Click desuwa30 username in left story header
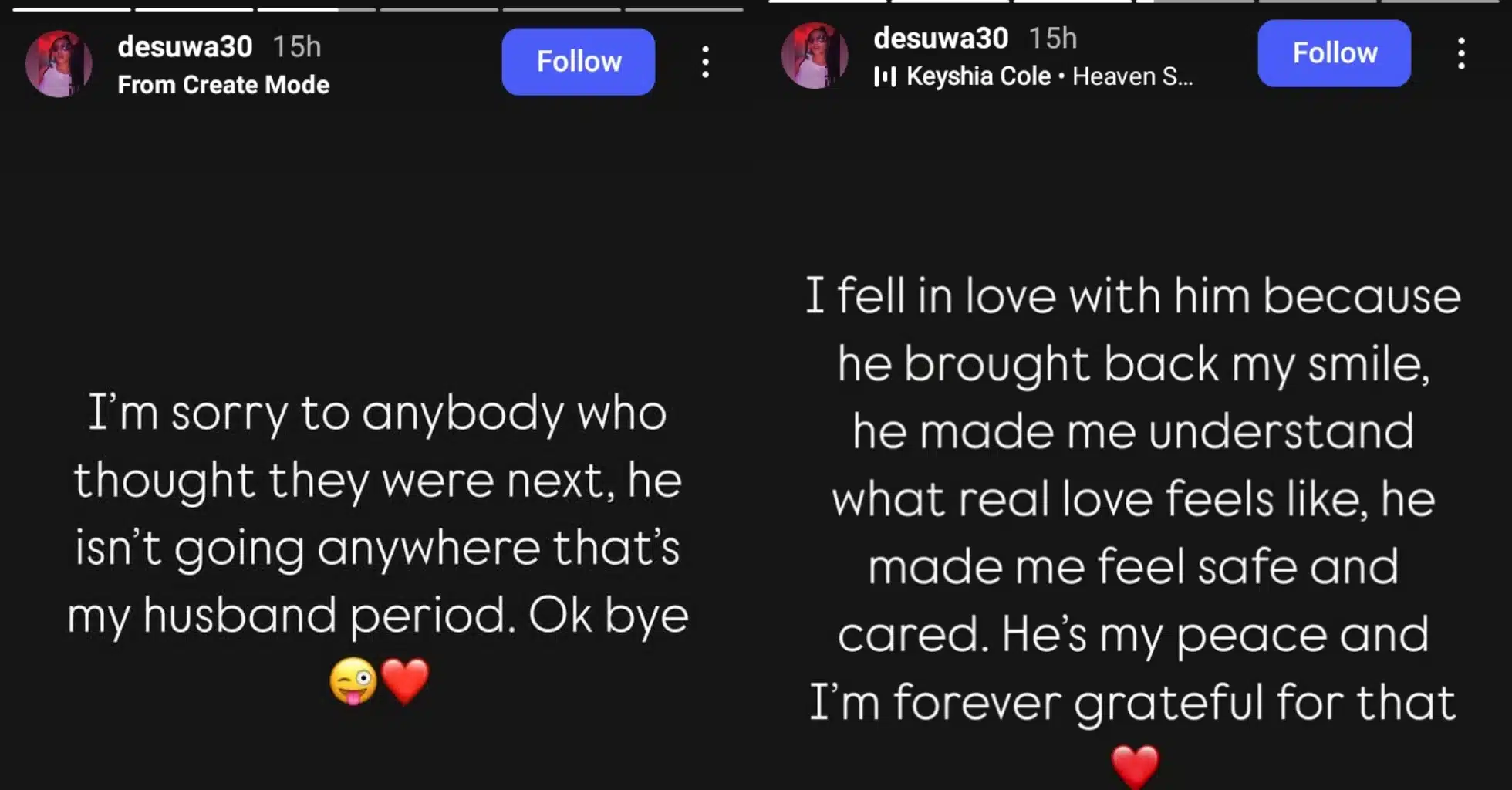The height and width of the screenshot is (790, 1512). click(x=185, y=47)
